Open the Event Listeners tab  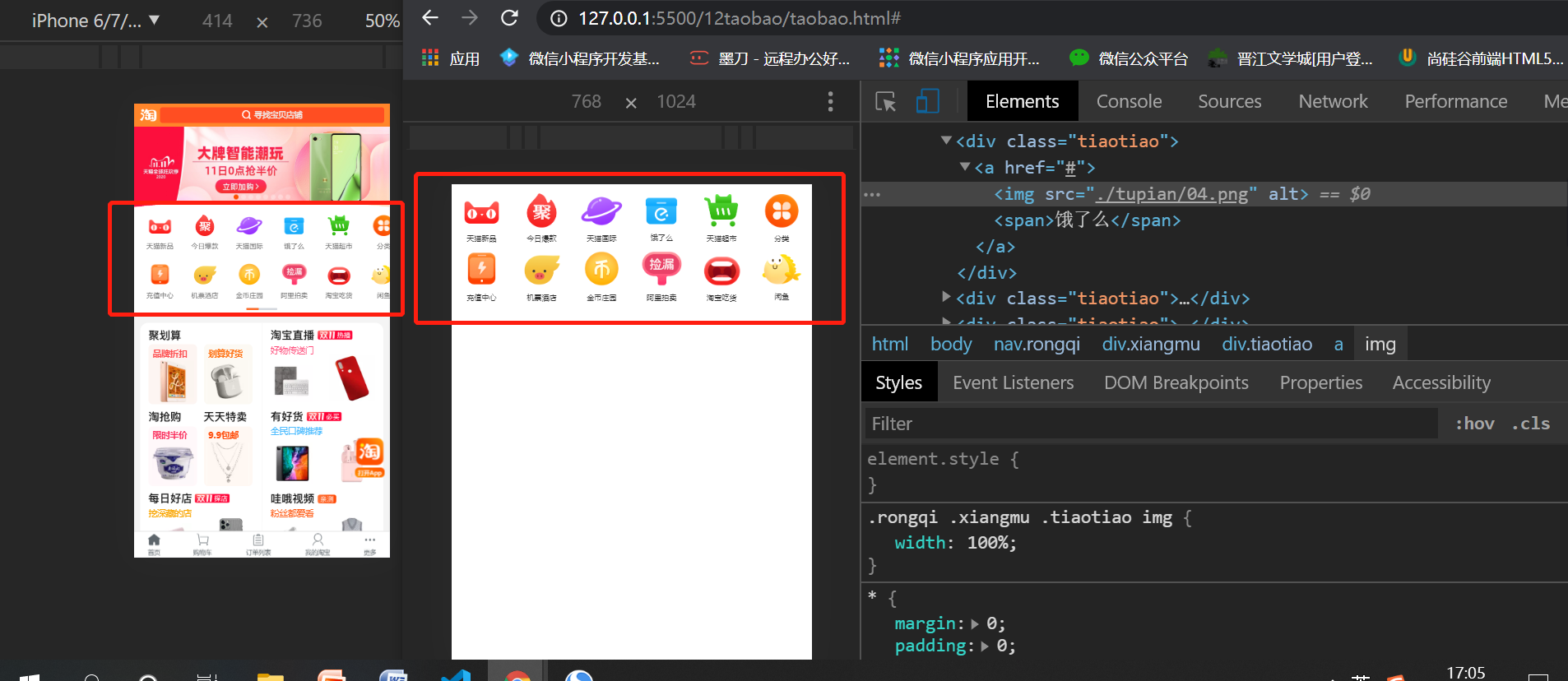tap(1013, 382)
